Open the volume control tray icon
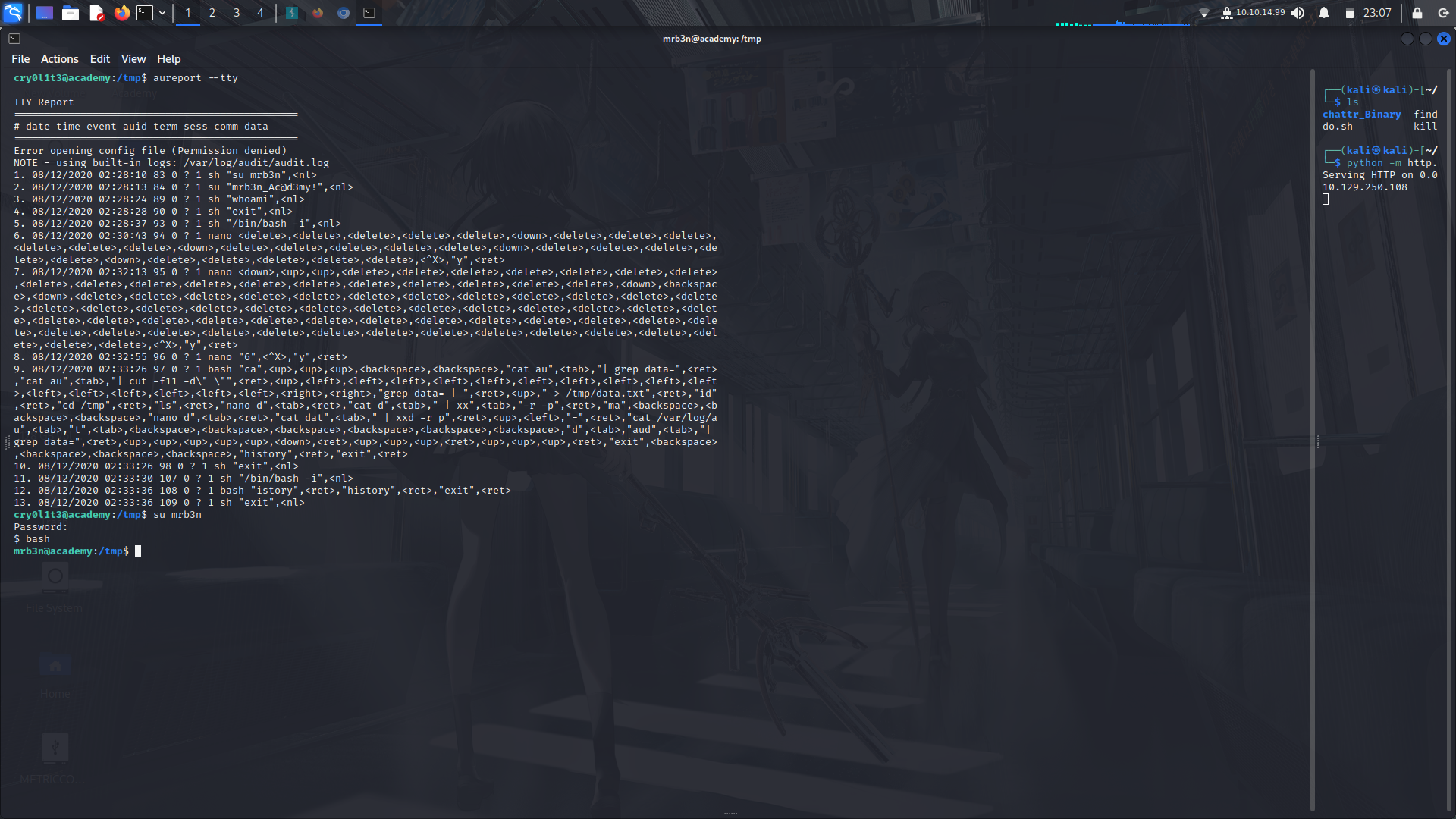 click(1298, 12)
